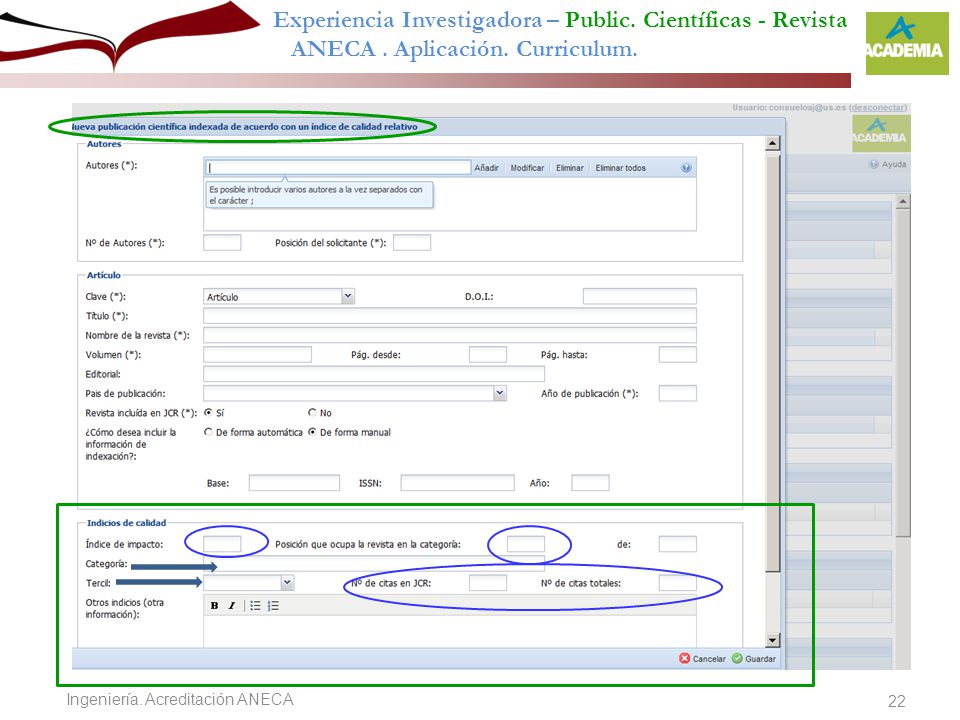Open the Tercil dropdown
Screen dimensions: 960x720
click(x=287, y=583)
